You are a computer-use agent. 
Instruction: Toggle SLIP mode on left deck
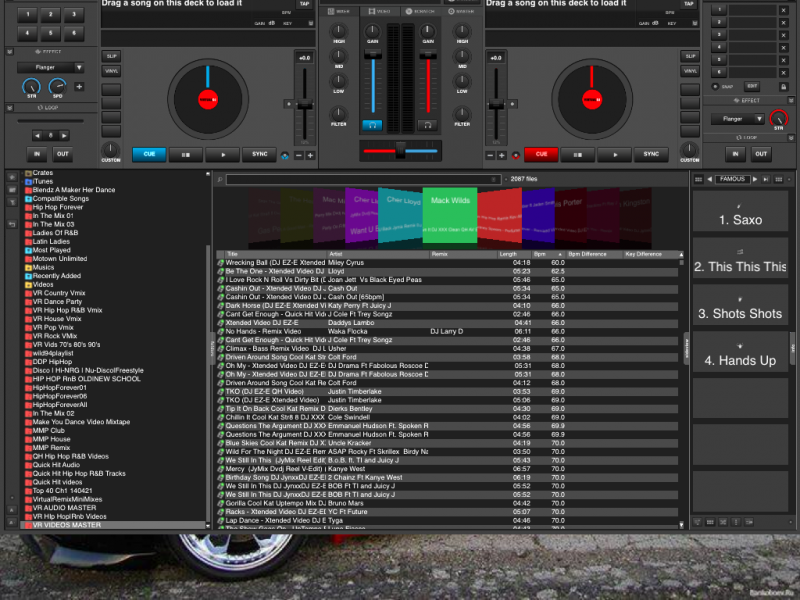click(x=111, y=56)
